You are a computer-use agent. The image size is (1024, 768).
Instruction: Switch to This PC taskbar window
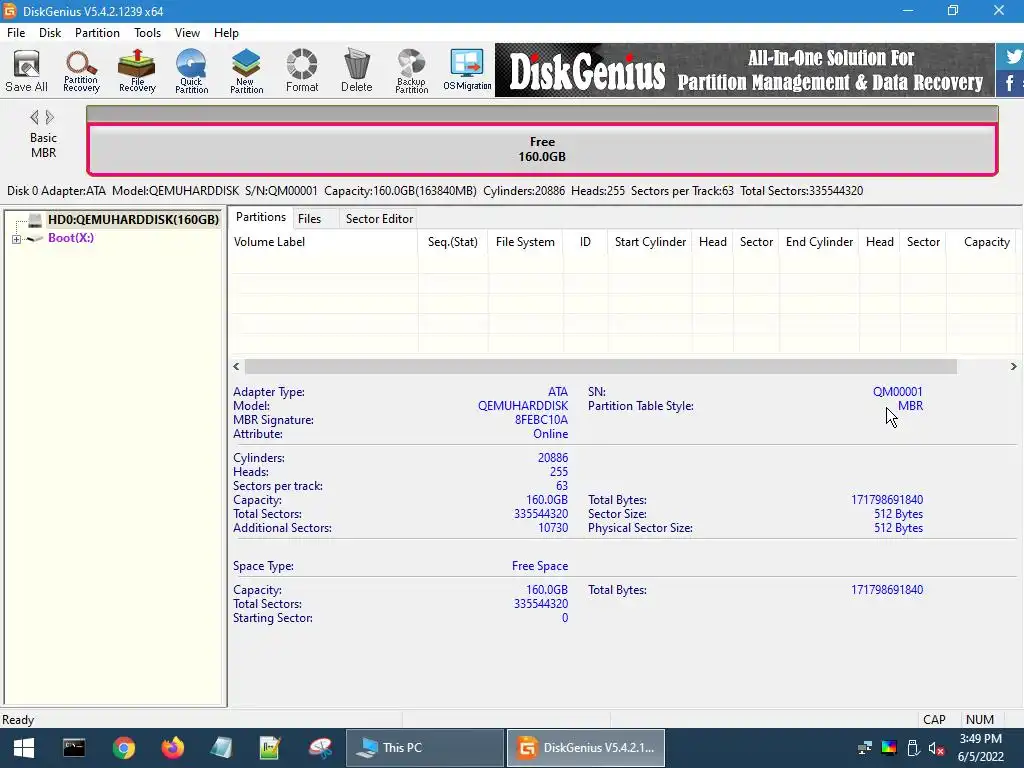point(425,748)
